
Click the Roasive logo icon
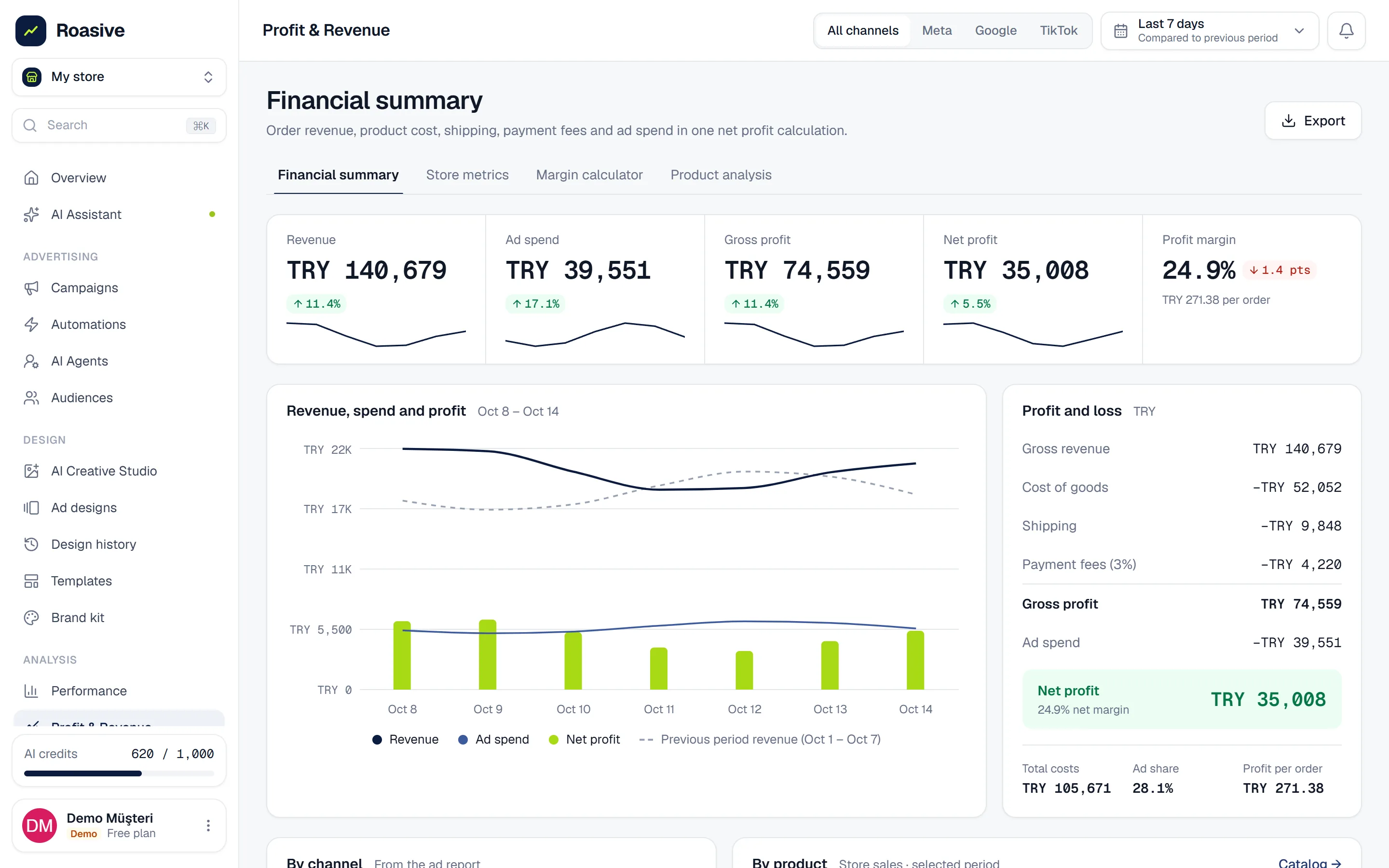pos(31,30)
